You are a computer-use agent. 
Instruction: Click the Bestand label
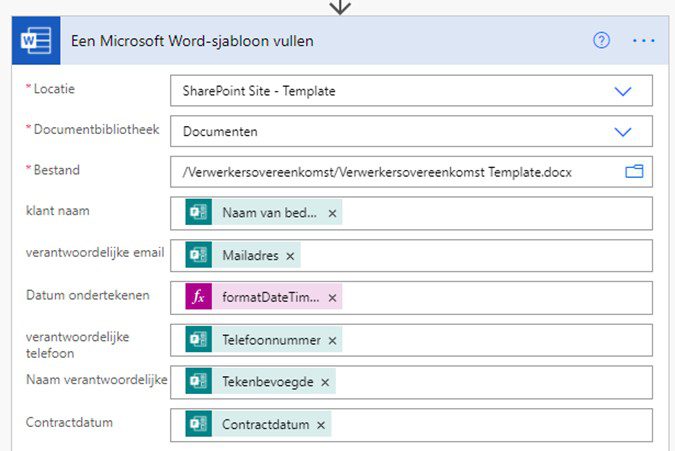click(x=57, y=170)
